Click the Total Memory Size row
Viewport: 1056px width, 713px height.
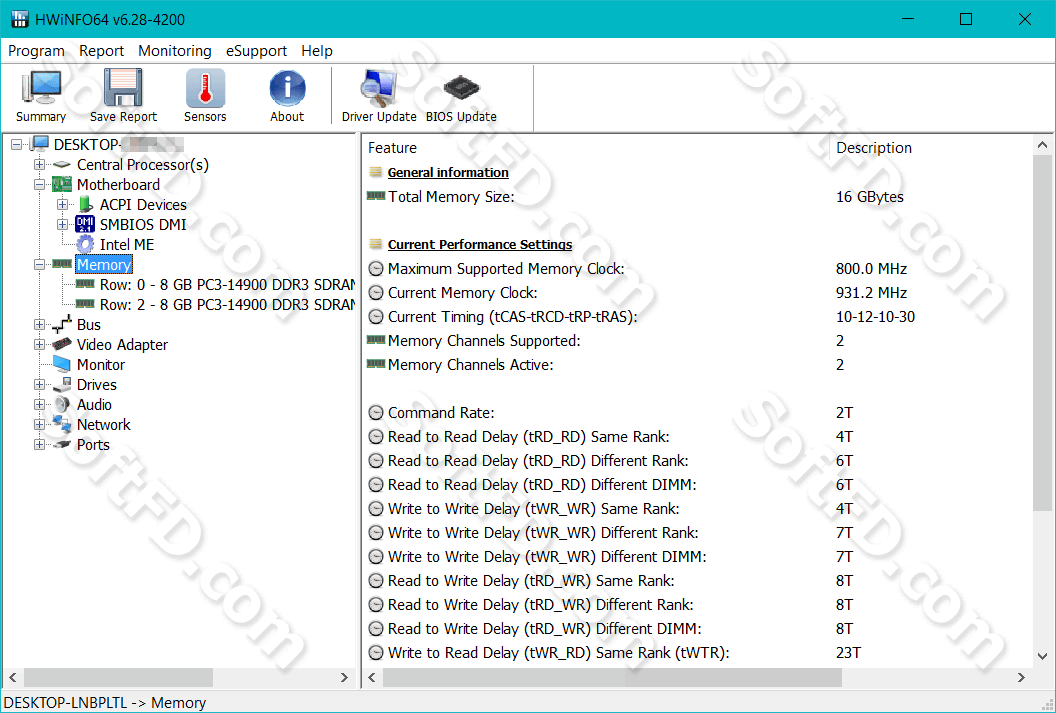(698, 197)
